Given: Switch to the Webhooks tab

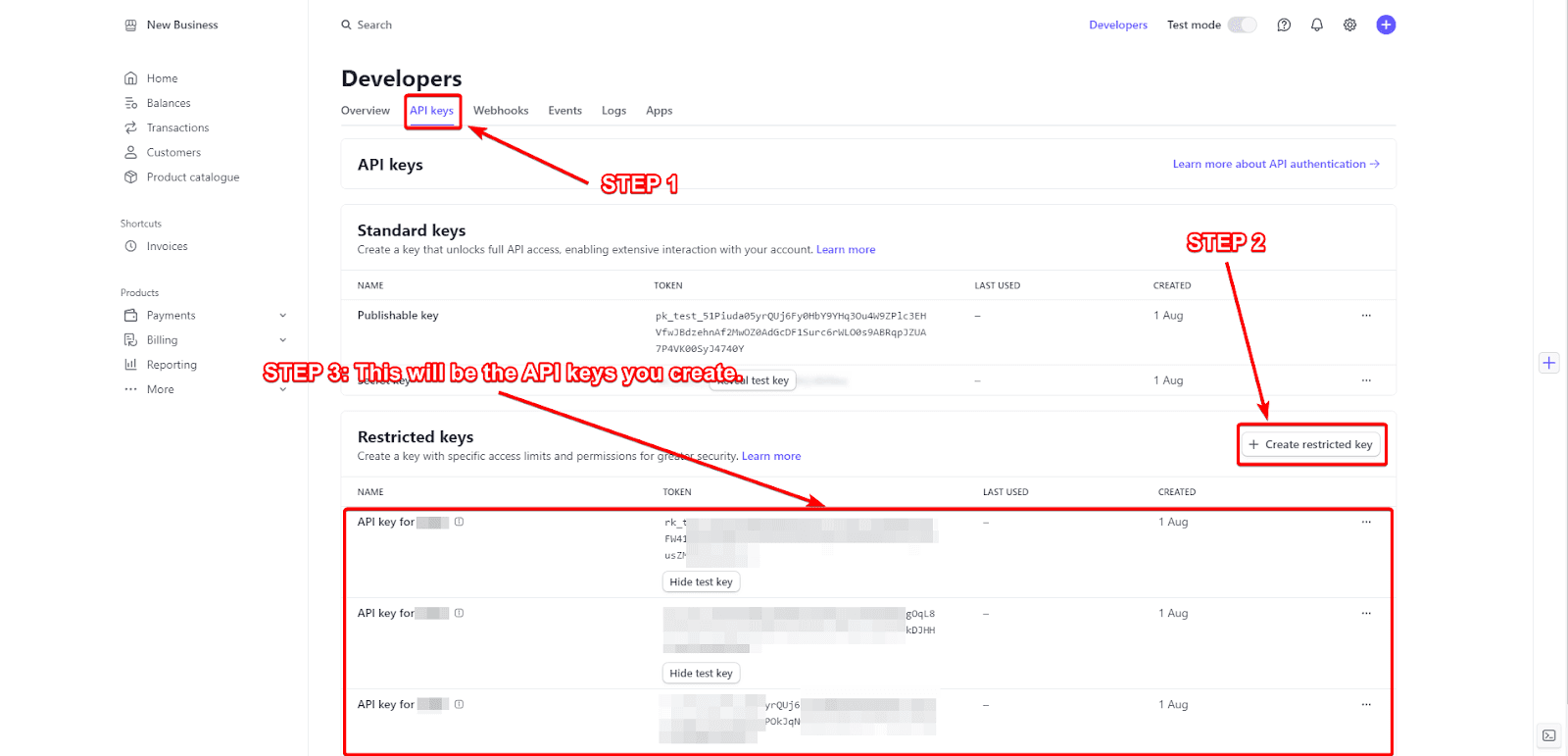Looking at the screenshot, I should click(501, 111).
